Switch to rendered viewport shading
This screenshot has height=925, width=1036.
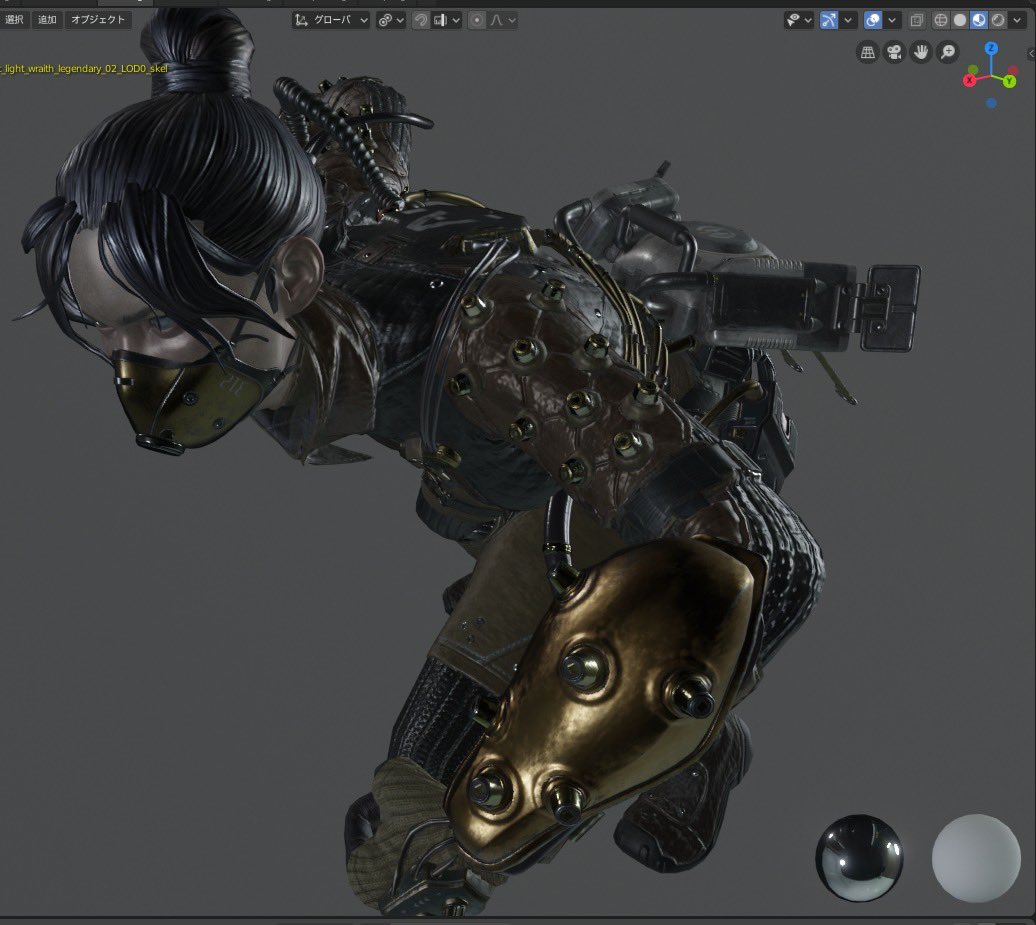(x=998, y=20)
